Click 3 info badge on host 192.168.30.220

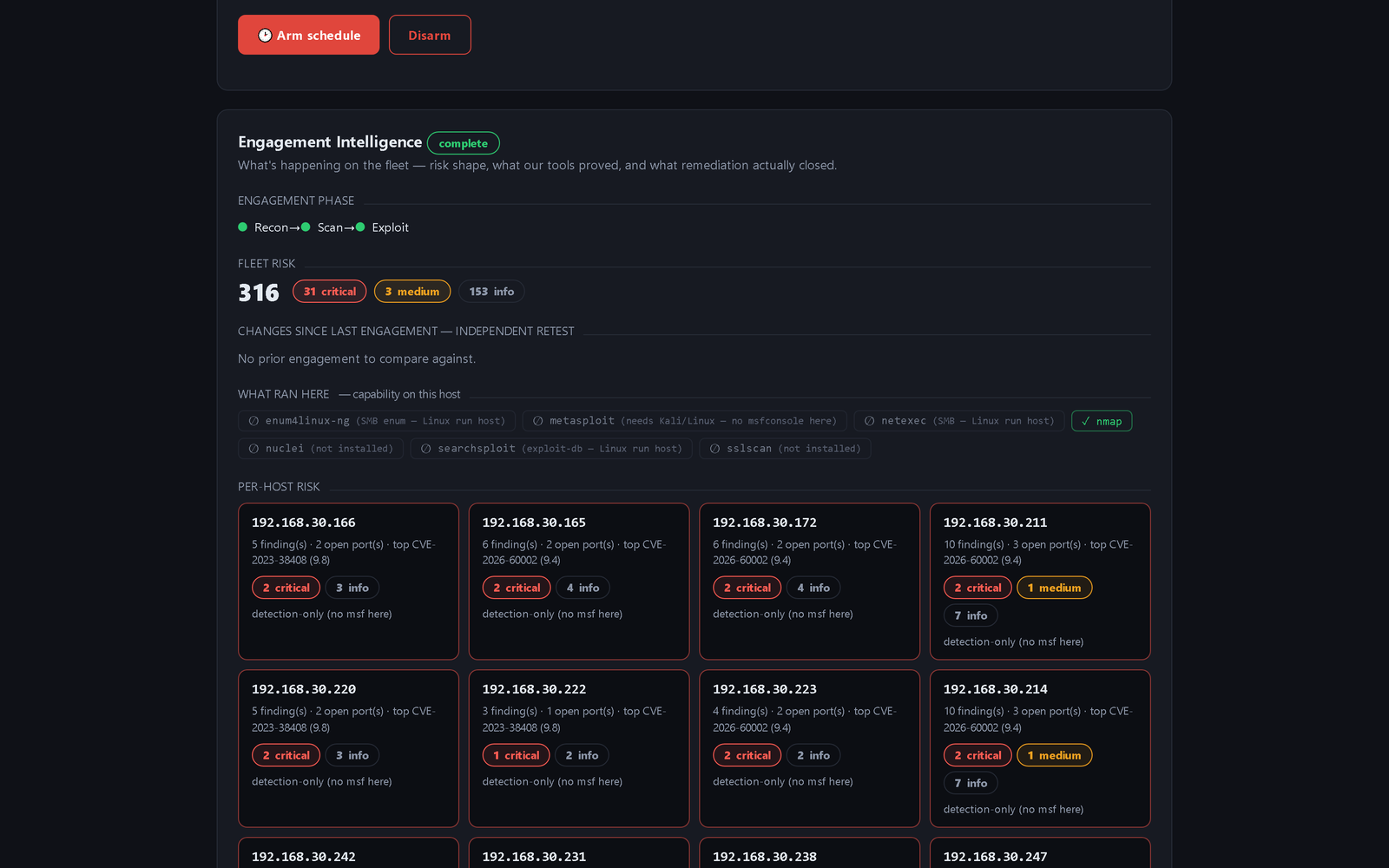click(352, 755)
